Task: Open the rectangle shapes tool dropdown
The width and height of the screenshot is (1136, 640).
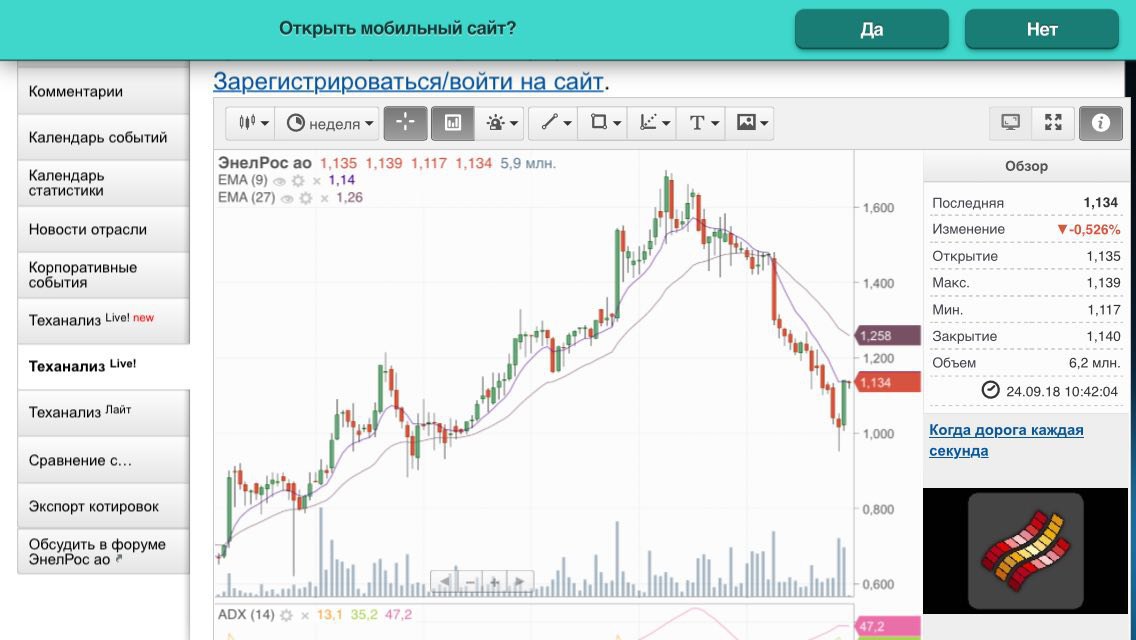Action: pyautogui.click(x=604, y=123)
